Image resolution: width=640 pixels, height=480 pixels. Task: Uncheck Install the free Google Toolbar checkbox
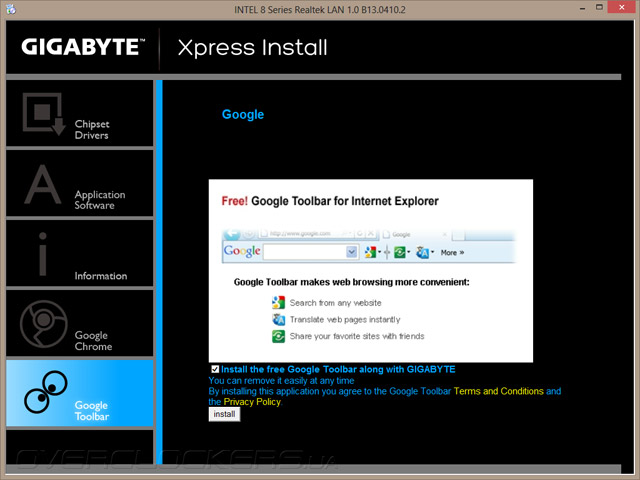(215, 369)
